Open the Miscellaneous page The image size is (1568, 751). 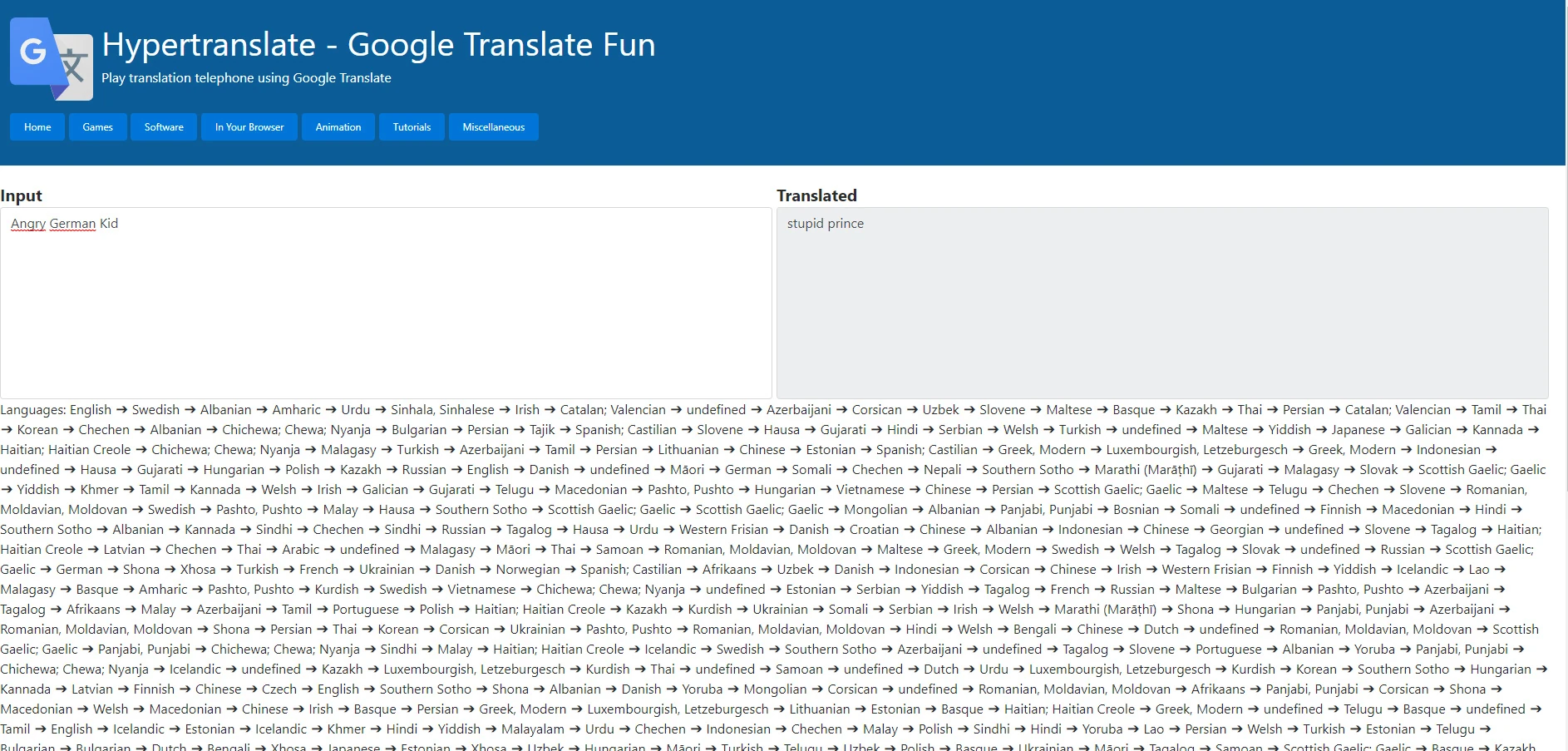[493, 126]
